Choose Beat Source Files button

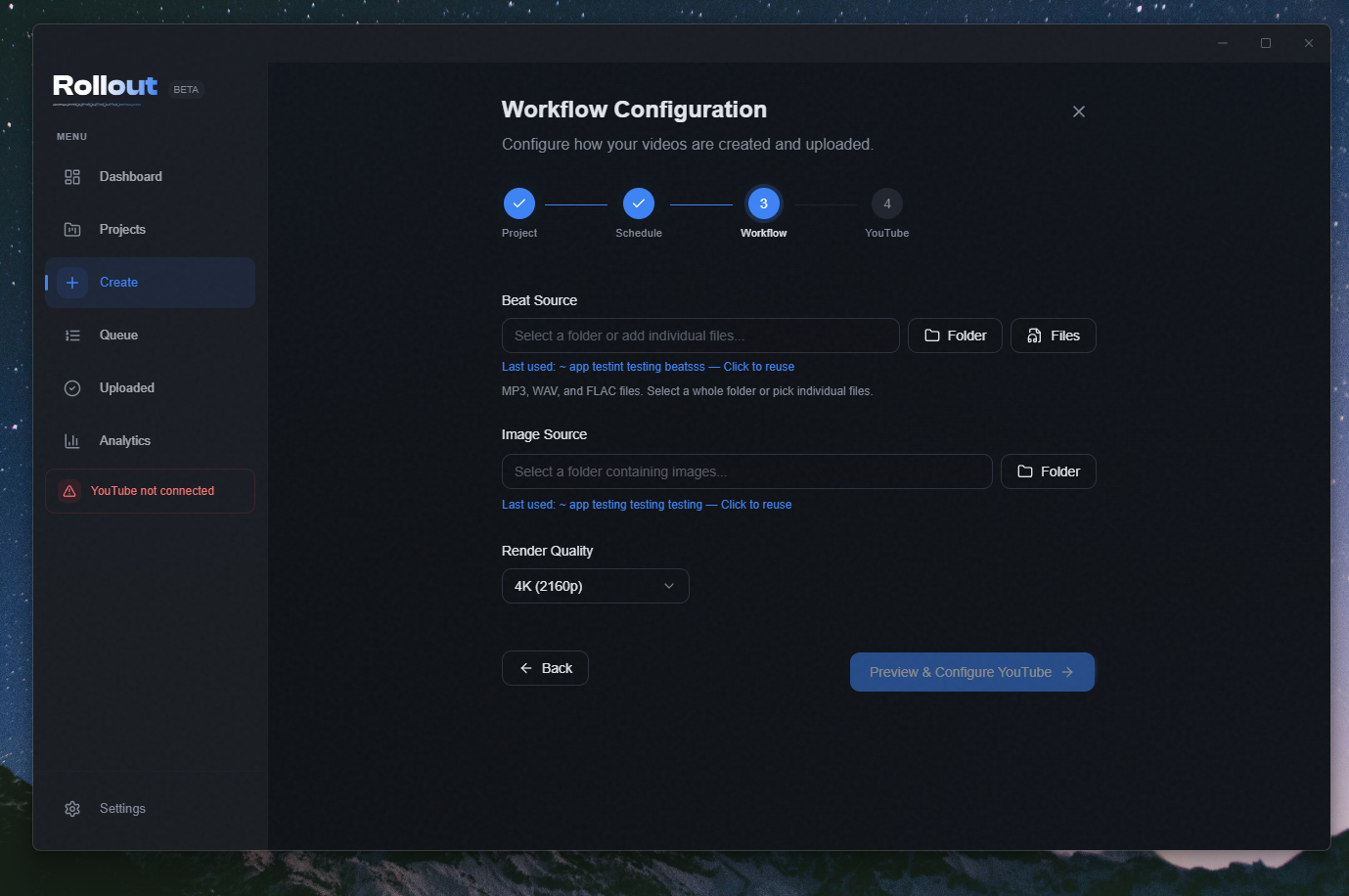tap(1054, 336)
